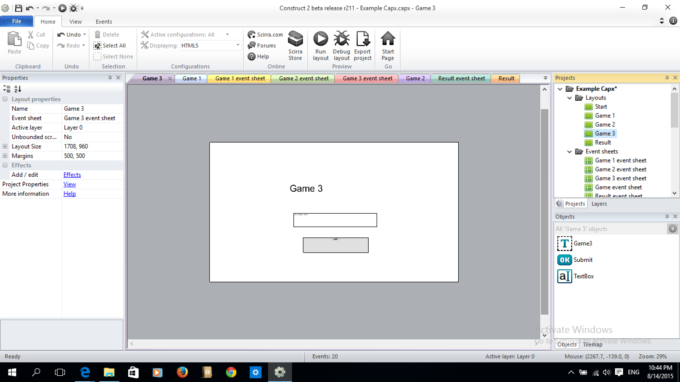Click the Effects link
680x382 pixels.
coord(72,175)
